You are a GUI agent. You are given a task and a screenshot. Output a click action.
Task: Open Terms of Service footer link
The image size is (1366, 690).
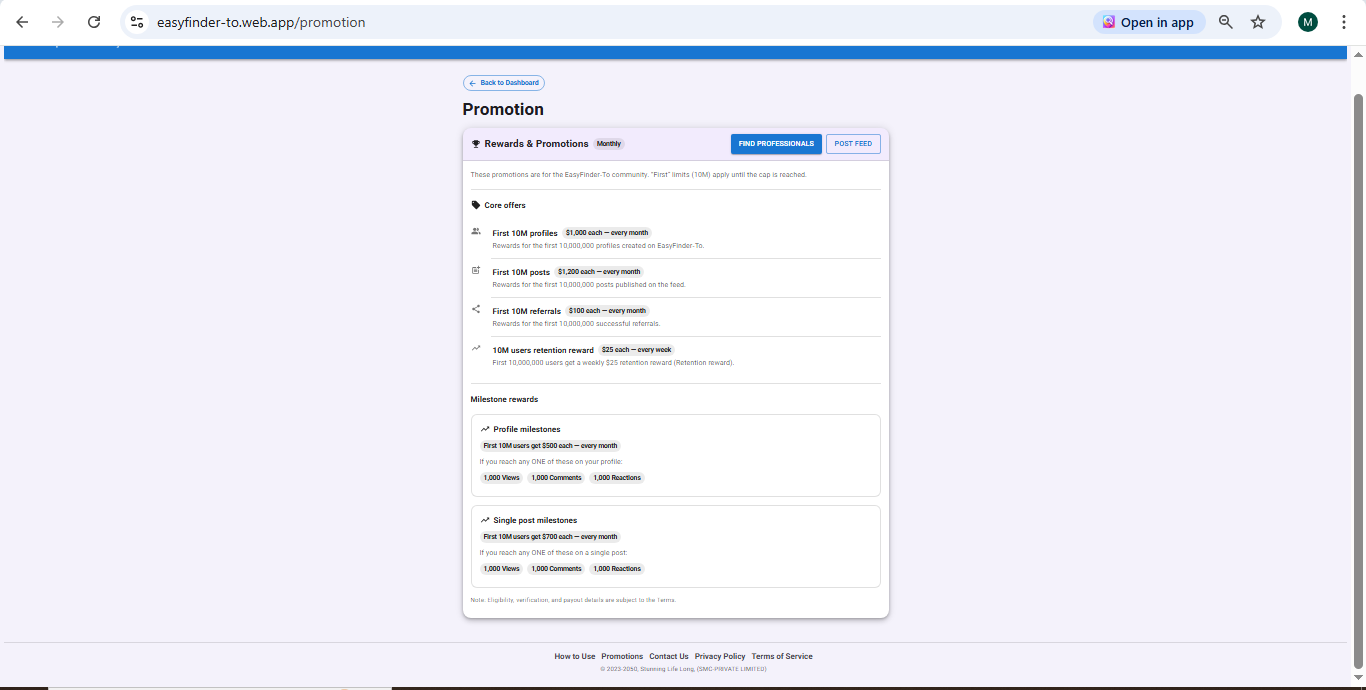pos(782,656)
